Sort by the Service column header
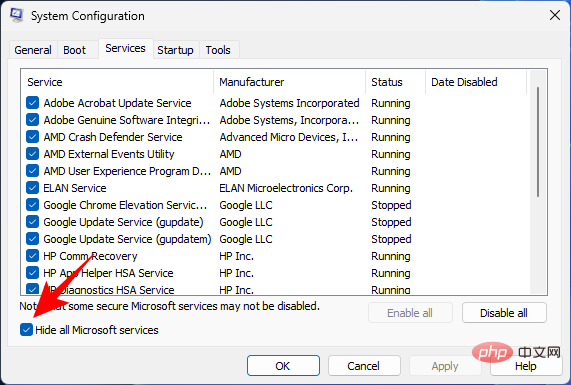 coord(118,82)
